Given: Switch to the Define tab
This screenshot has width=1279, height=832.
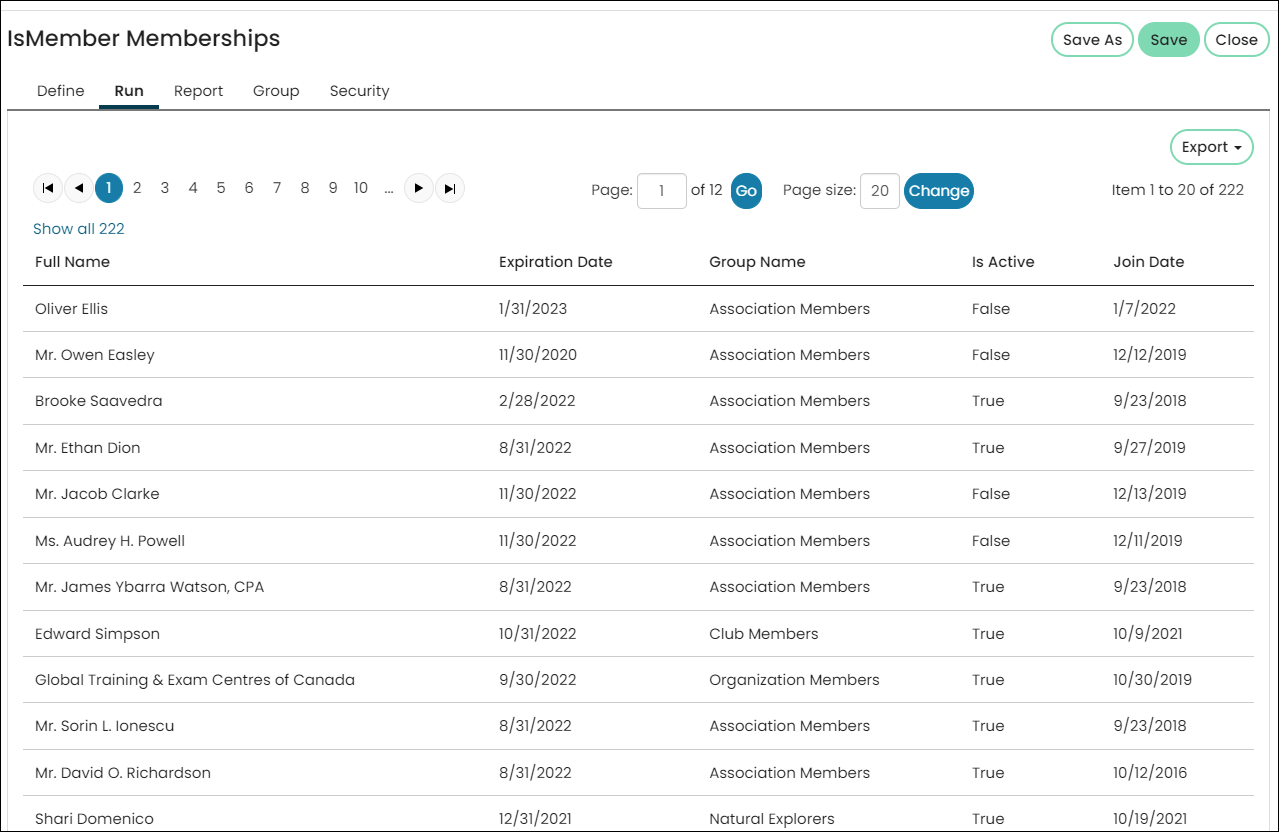Looking at the screenshot, I should [x=61, y=91].
